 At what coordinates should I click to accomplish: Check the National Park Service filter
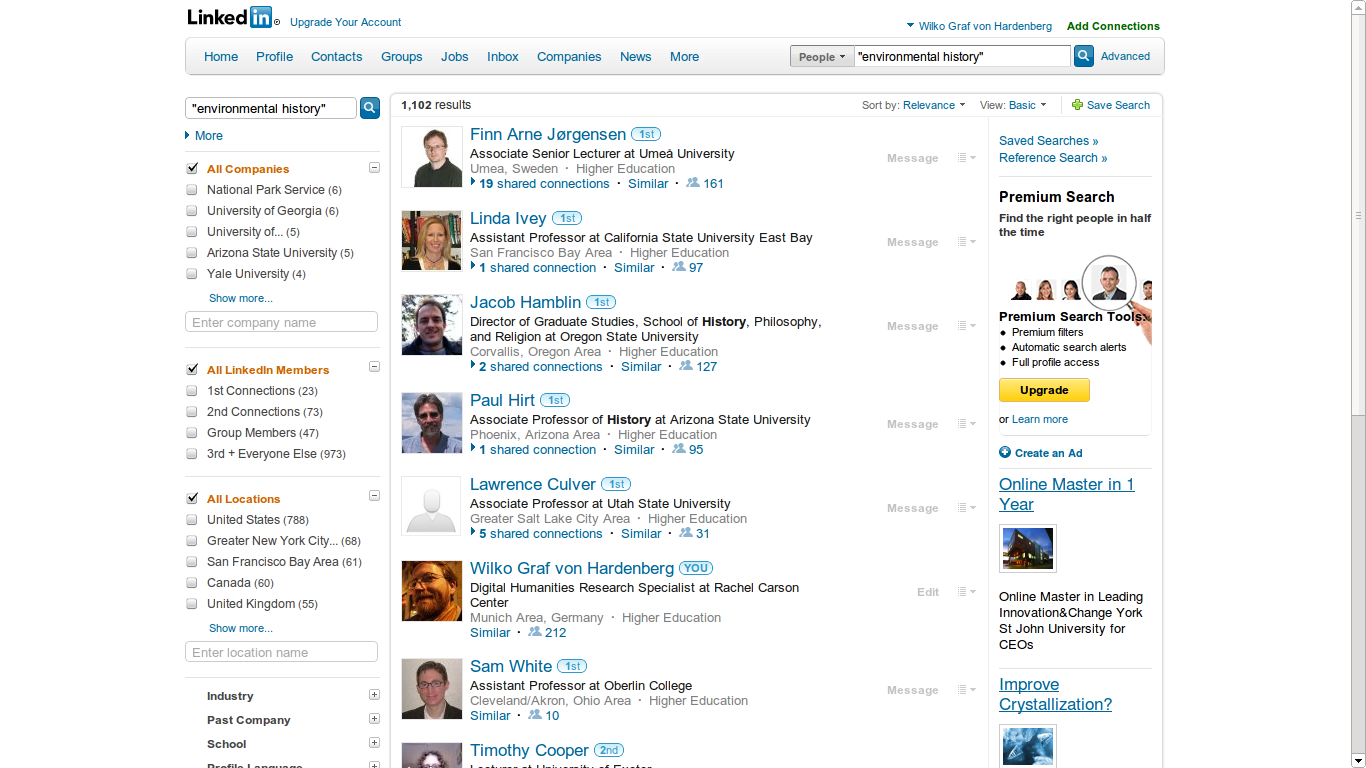coord(192,190)
